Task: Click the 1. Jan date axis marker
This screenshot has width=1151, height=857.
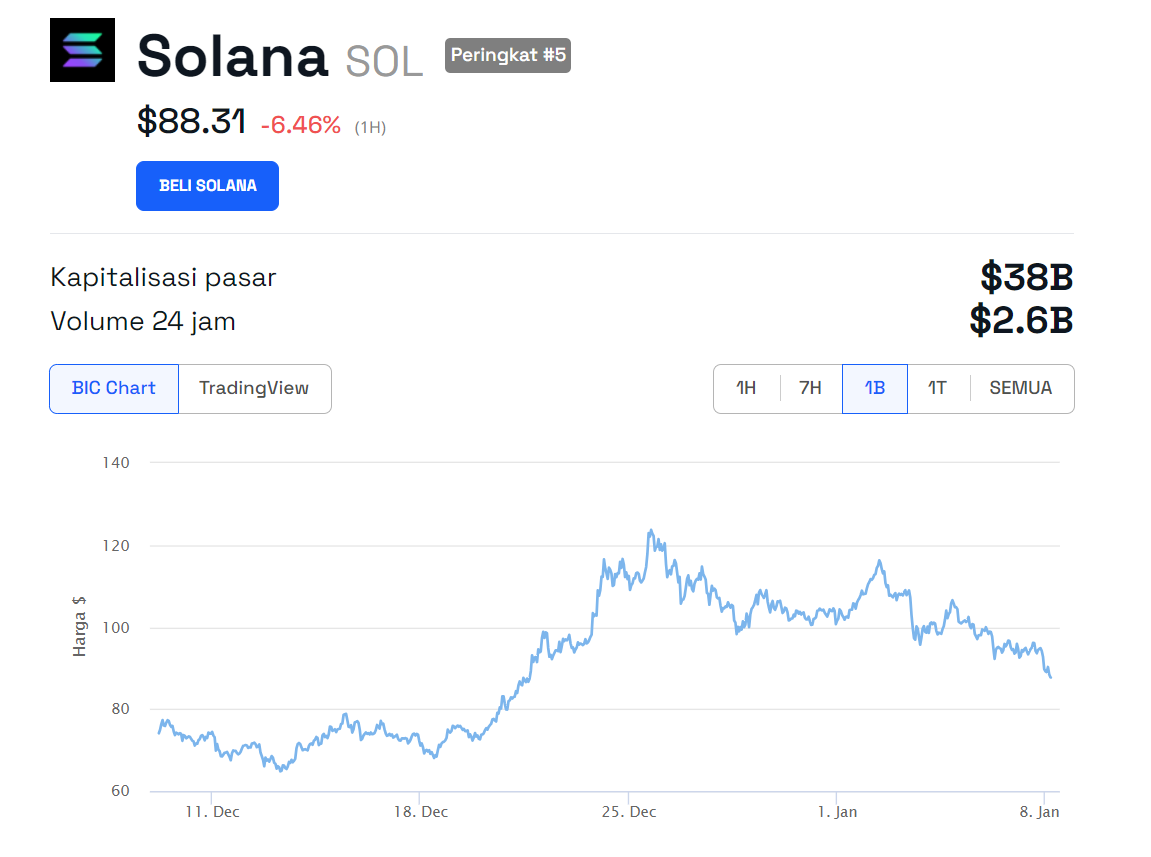Action: coord(837,812)
